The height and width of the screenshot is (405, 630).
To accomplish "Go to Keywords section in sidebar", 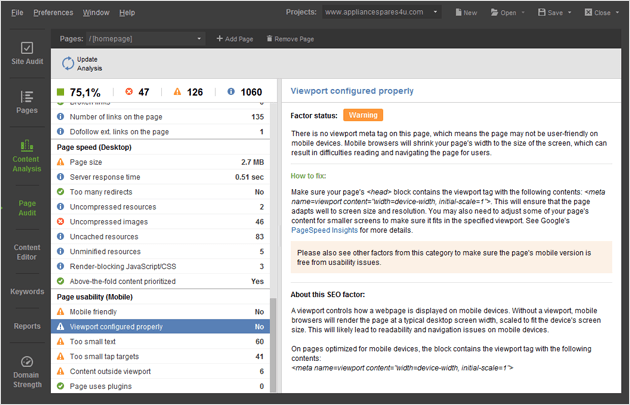I will click(27, 291).
